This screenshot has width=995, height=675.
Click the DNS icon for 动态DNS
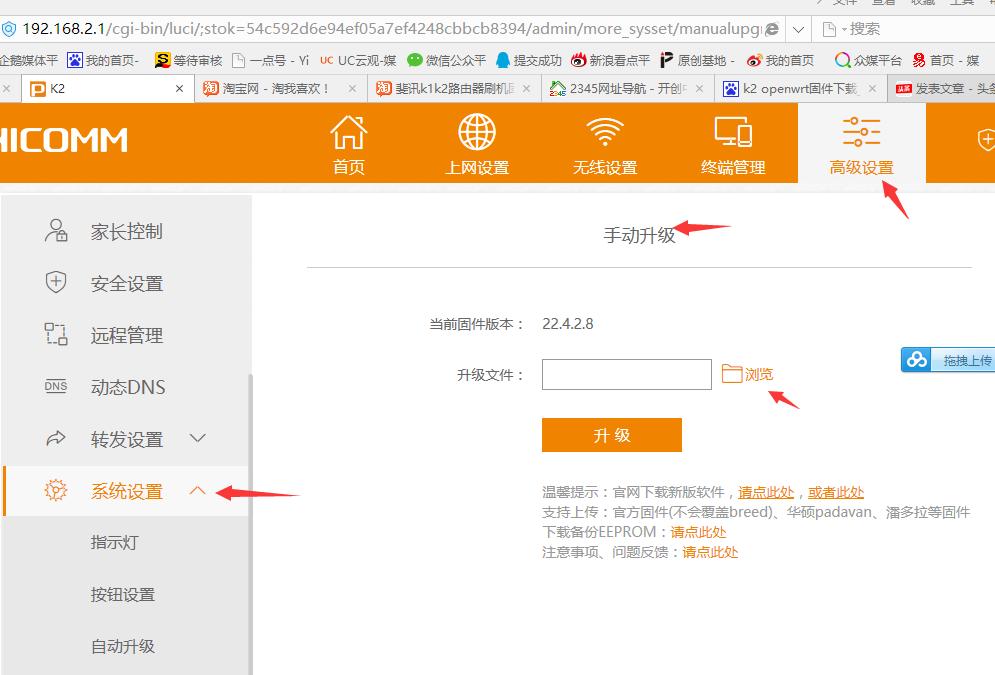point(54,387)
